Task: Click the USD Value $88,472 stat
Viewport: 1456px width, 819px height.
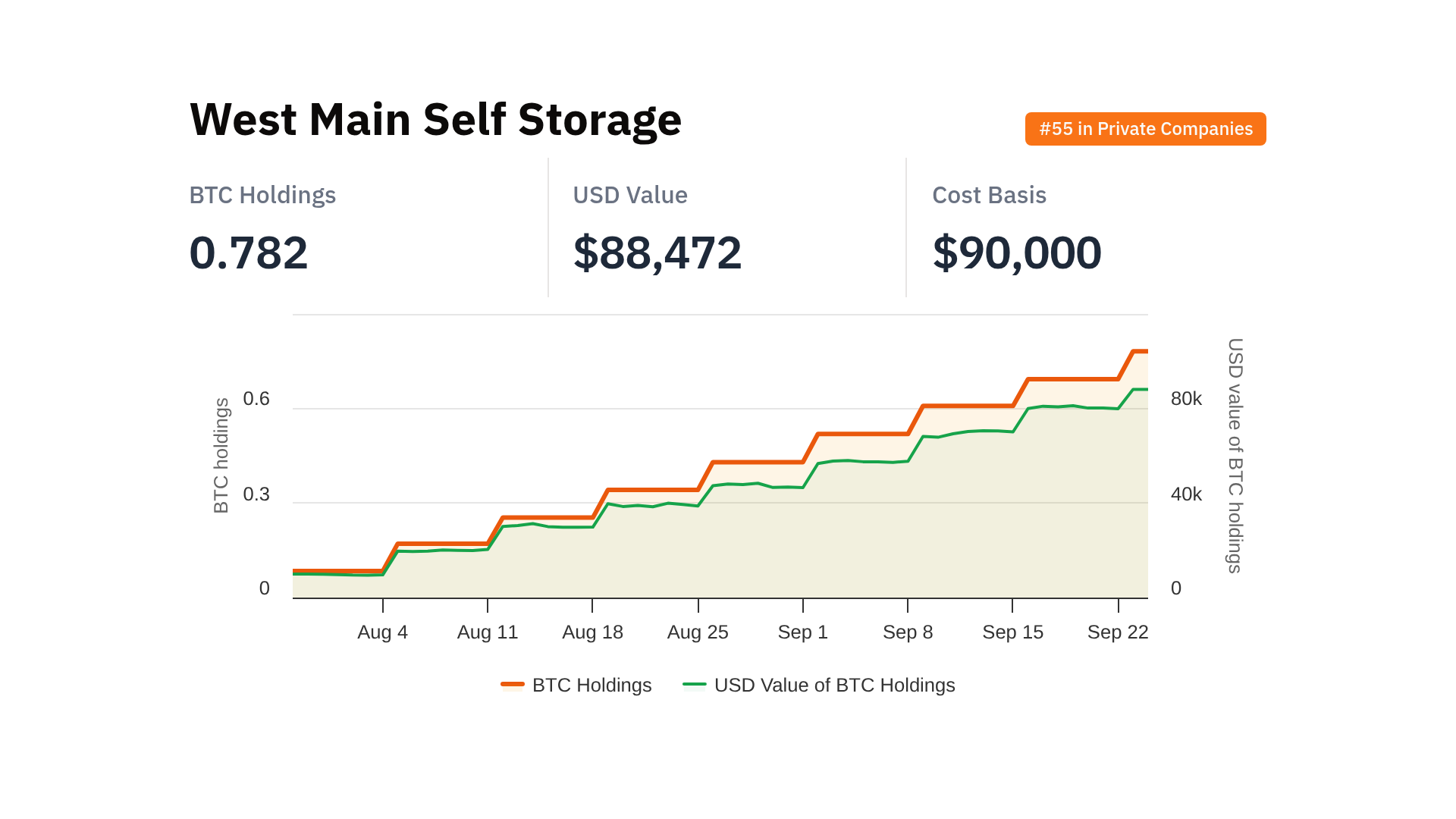Action: pyautogui.click(x=657, y=253)
